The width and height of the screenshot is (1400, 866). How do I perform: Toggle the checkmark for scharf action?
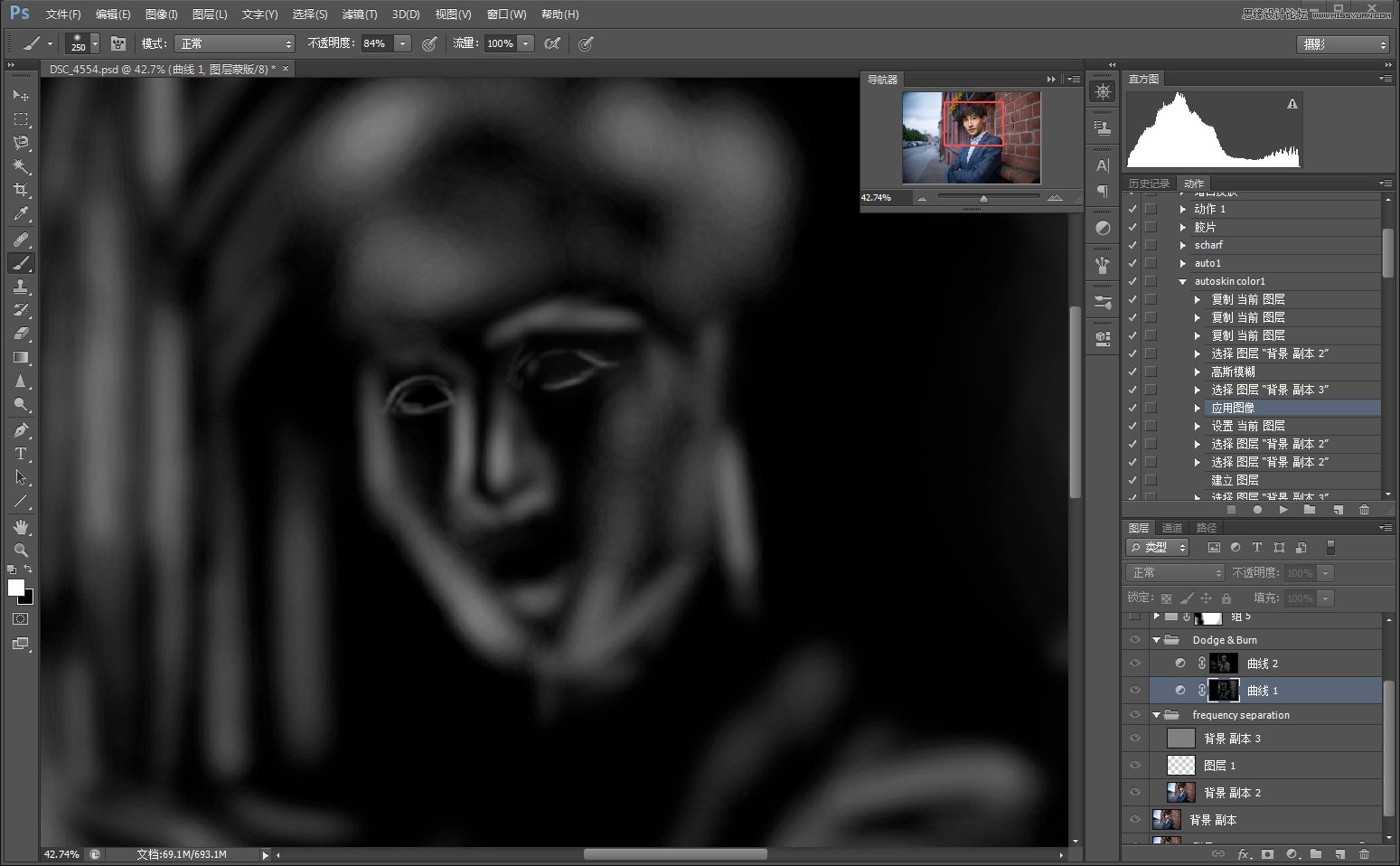tap(1132, 245)
